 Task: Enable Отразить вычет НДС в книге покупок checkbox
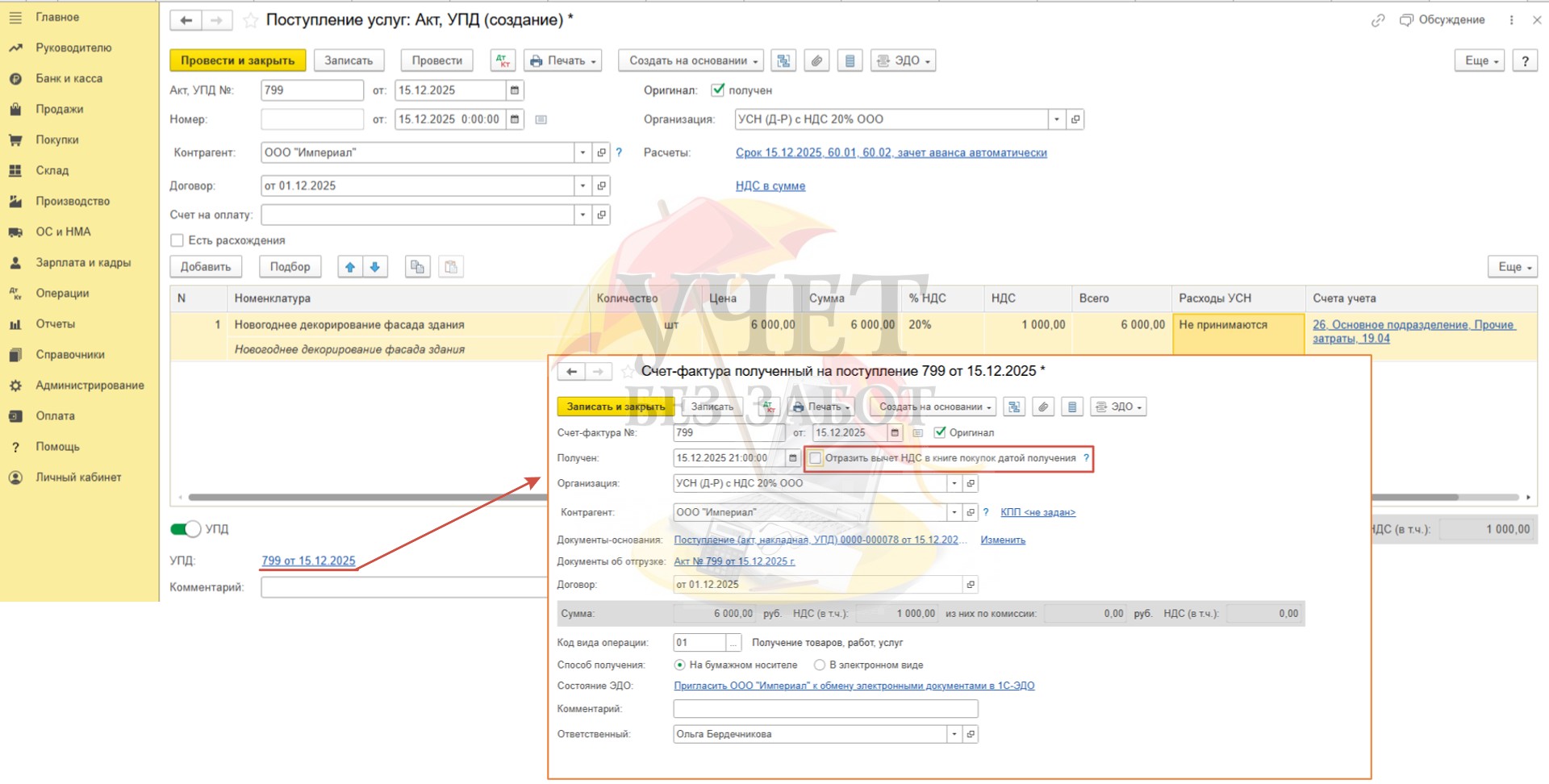(x=816, y=458)
